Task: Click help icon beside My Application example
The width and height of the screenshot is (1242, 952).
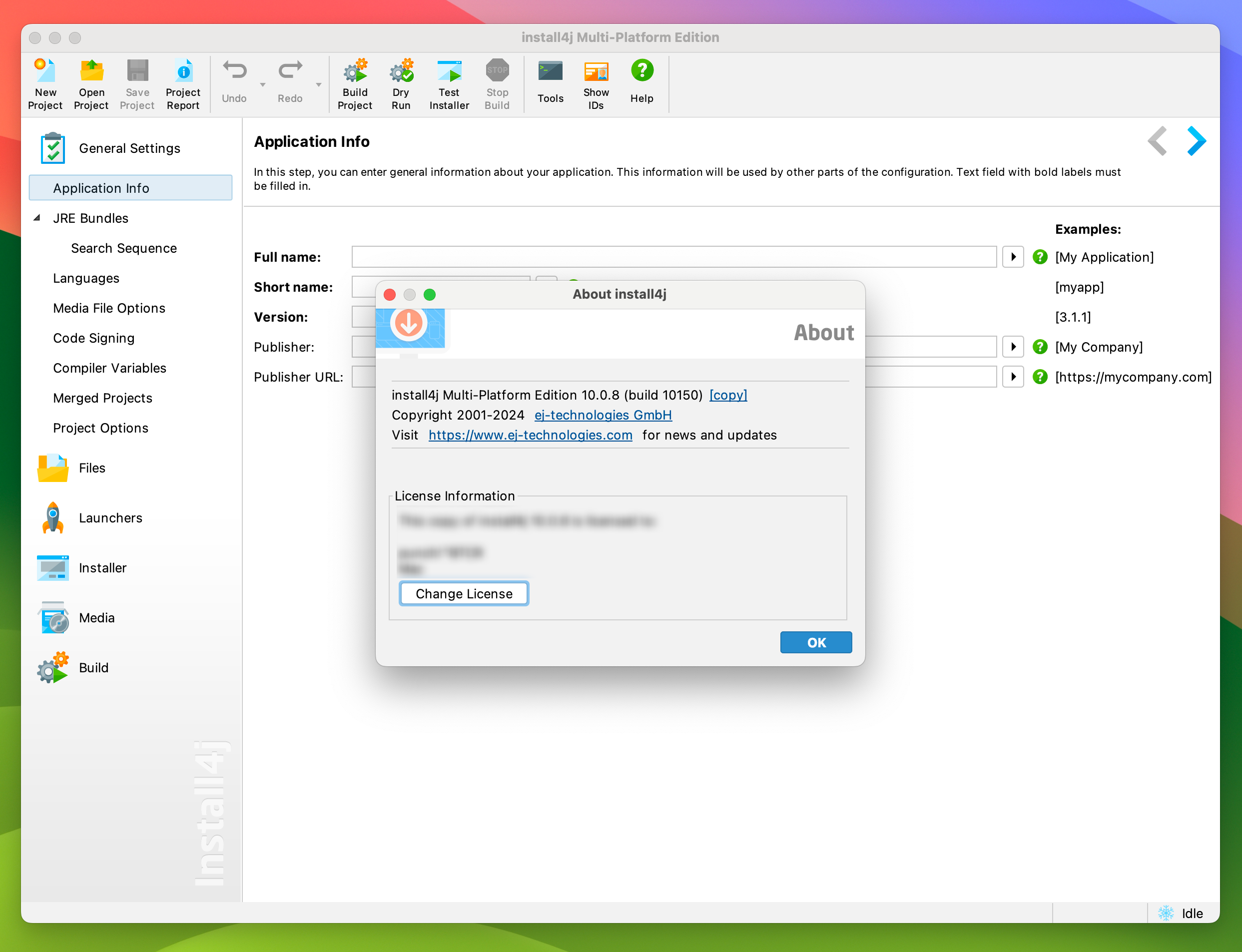Action: (1040, 257)
